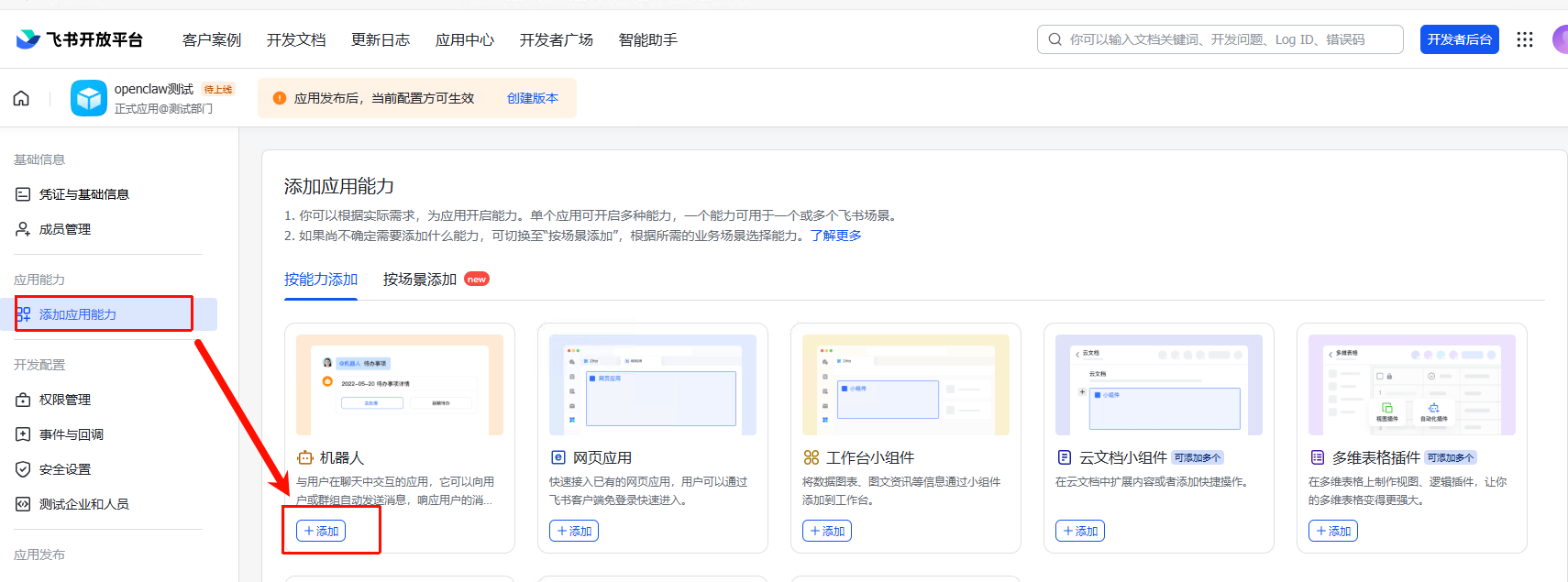This screenshot has height=582, width=1568.
Task: Click 创建版本 link in notice banner
Action: (x=532, y=98)
